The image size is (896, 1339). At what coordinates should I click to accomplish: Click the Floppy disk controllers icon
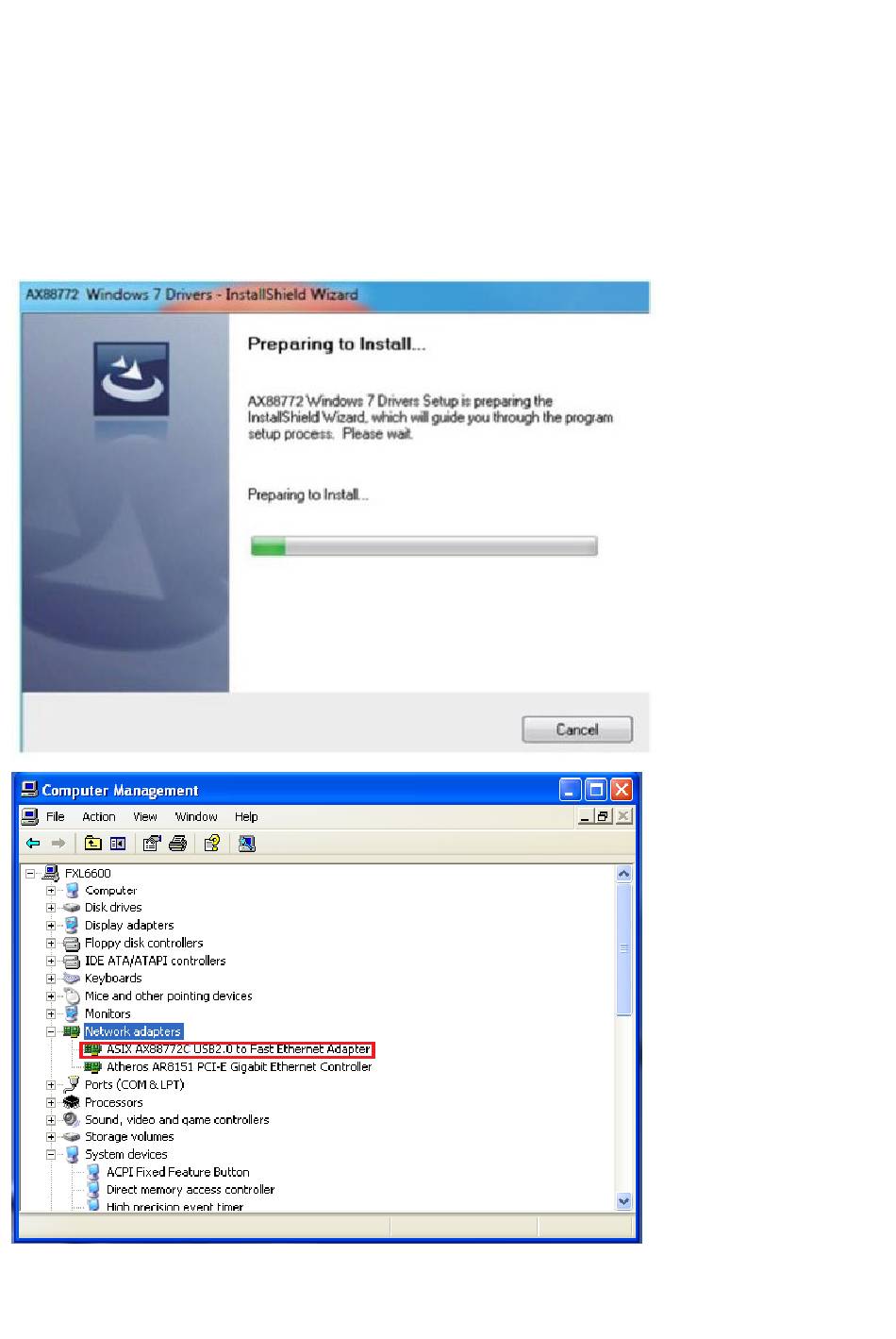click(72, 944)
